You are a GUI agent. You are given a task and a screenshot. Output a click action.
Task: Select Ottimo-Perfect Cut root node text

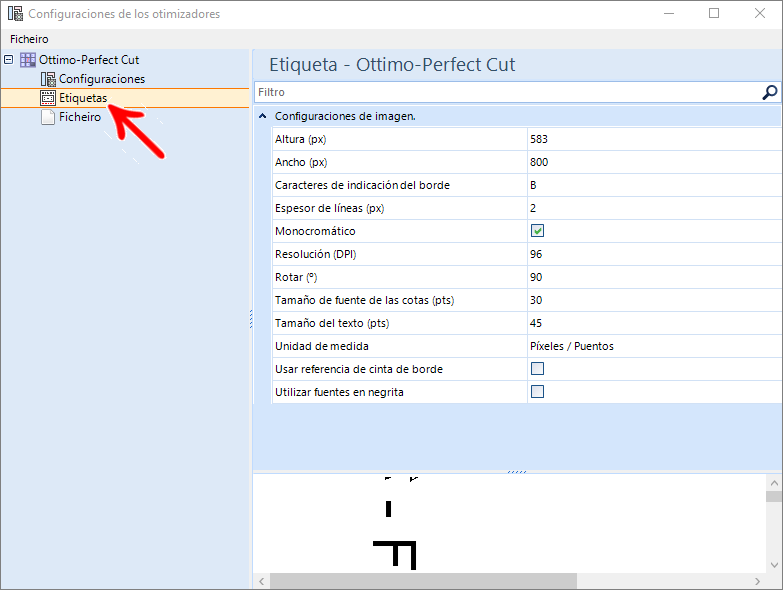click(89, 60)
